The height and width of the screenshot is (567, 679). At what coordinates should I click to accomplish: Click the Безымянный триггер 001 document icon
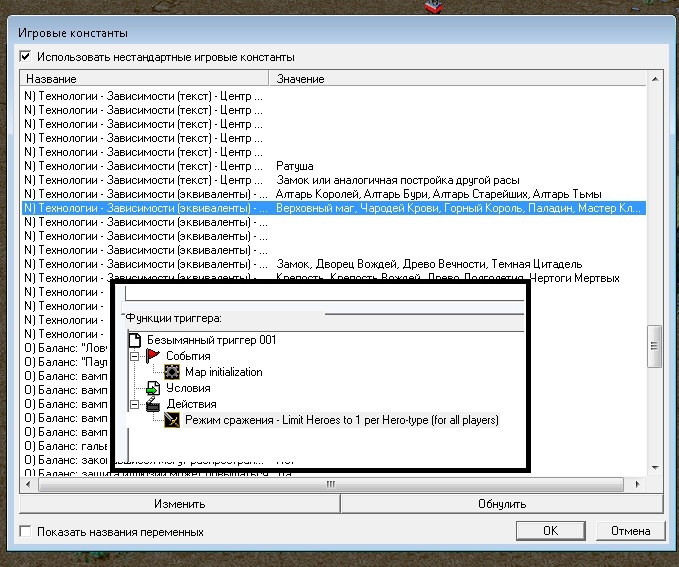pos(135,340)
